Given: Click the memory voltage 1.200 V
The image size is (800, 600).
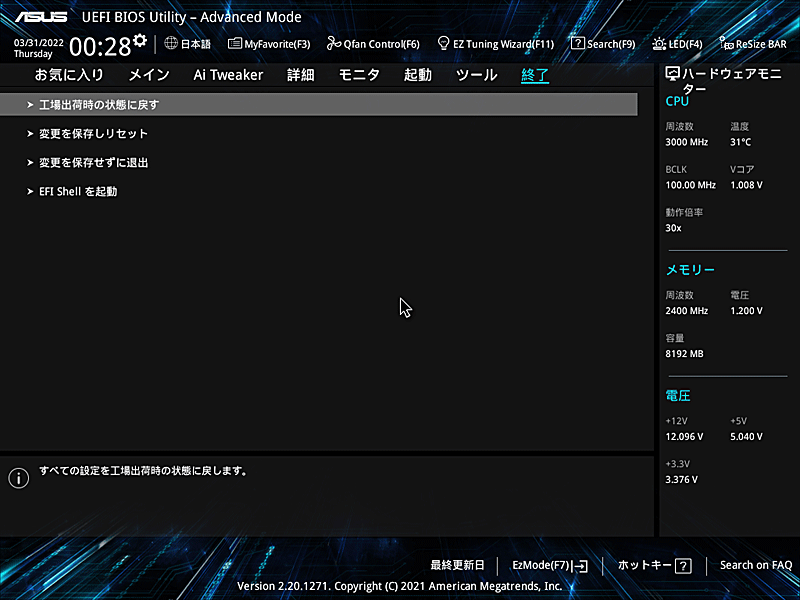Looking at the screenshot, I should click(746, 311).
